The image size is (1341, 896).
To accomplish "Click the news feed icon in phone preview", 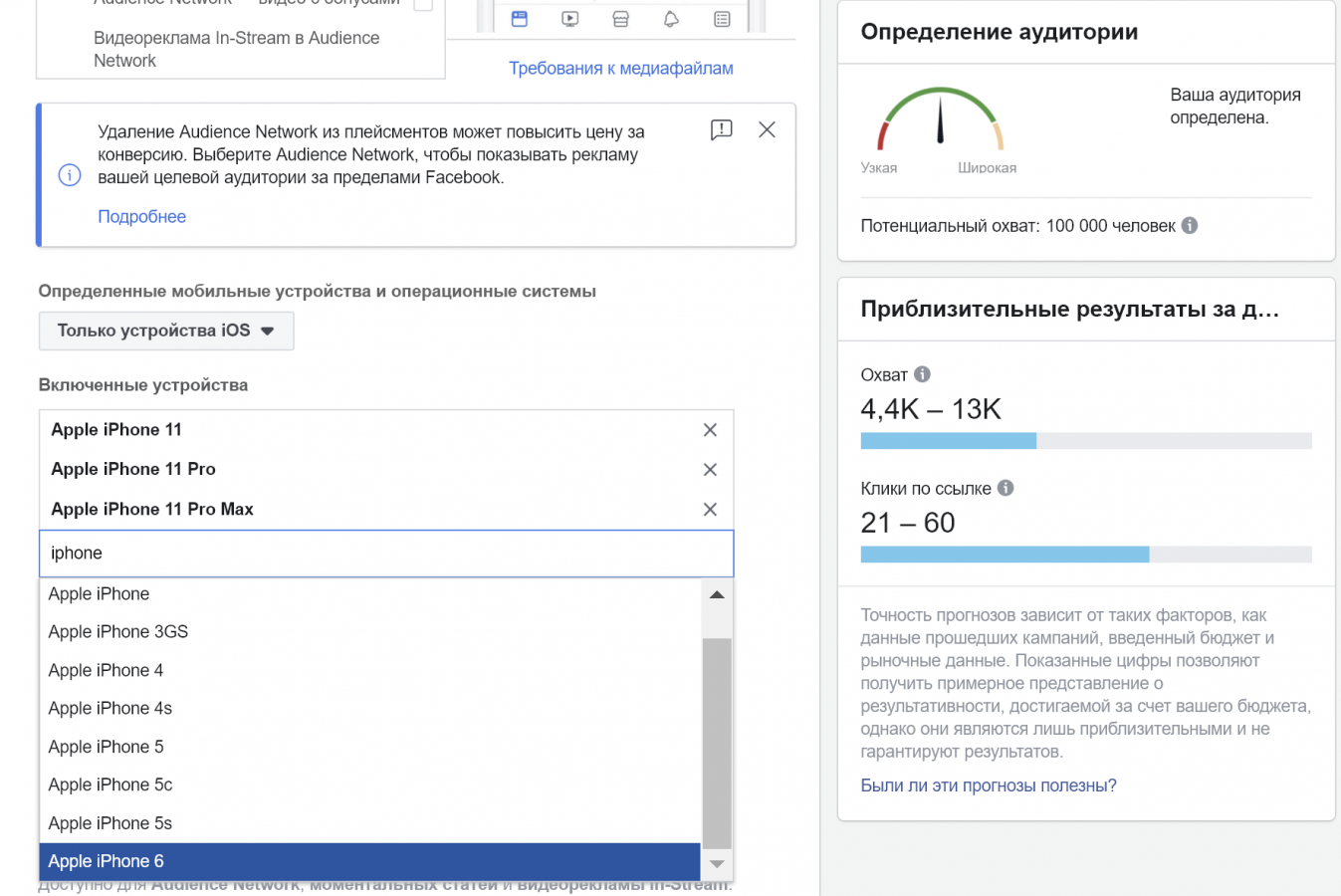I will tap(519, 18).
